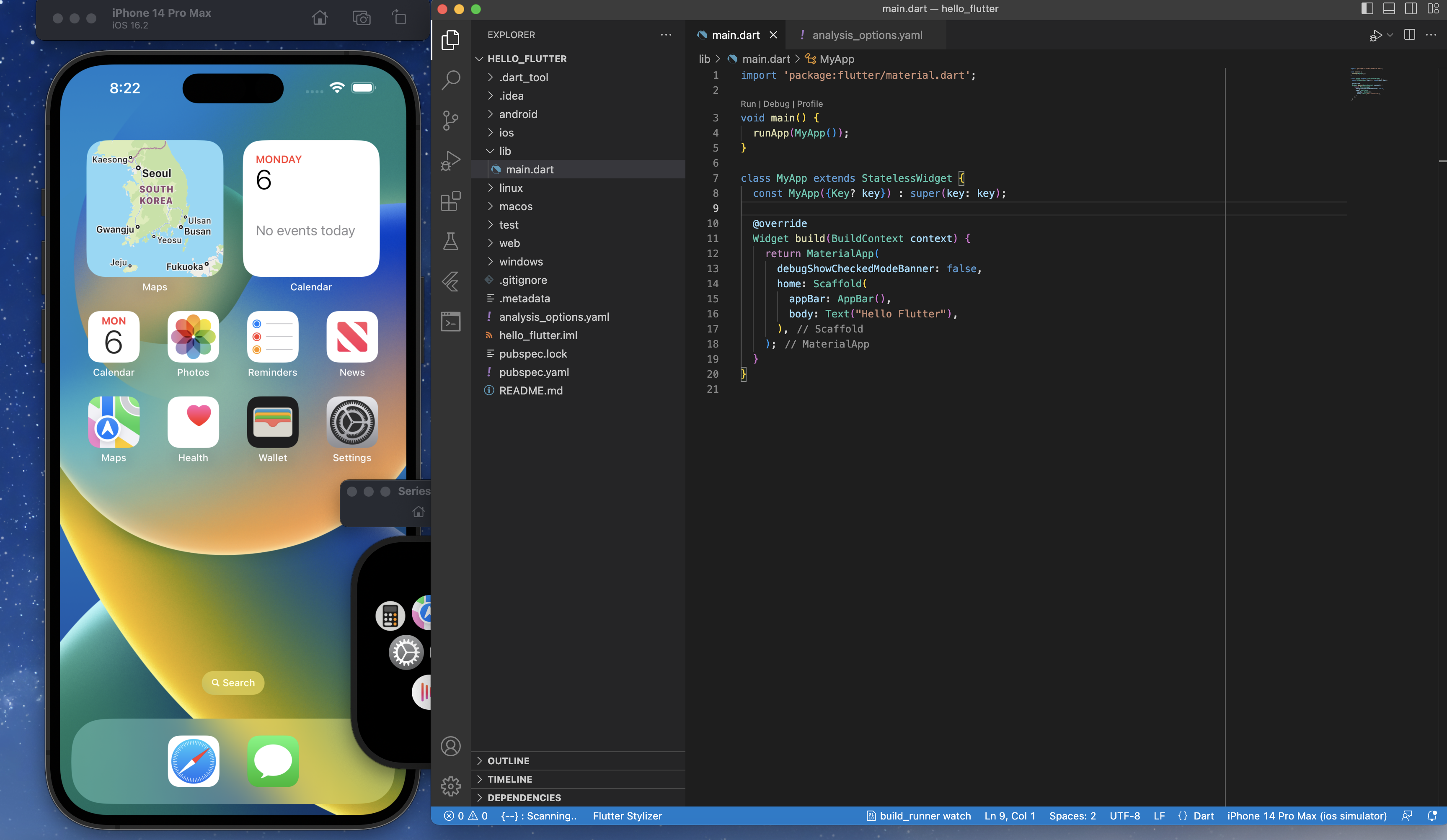
Task: Open the Testing flask view
Action: [x=451, y=241]
